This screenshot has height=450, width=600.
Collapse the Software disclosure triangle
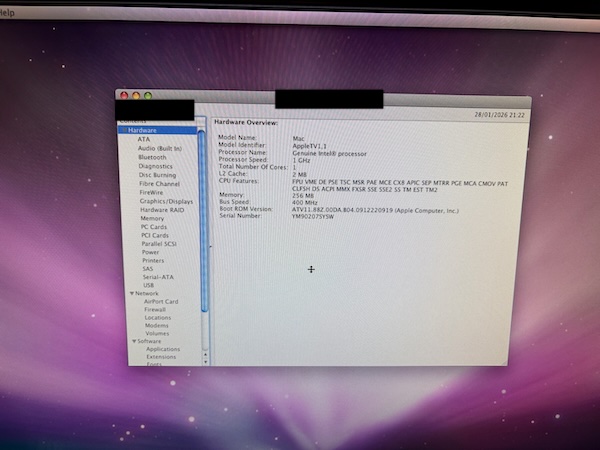tap(134, 341)
